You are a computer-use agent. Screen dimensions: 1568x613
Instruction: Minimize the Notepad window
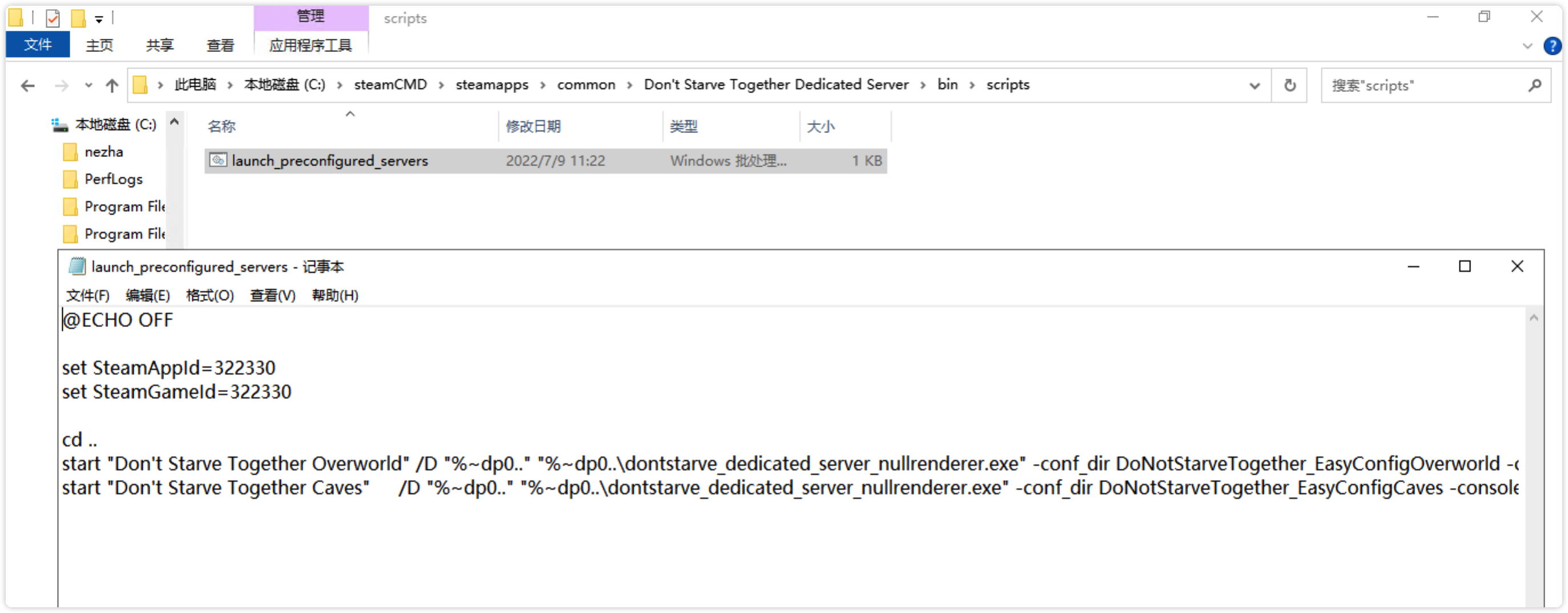pyautogui.click(x=1413, y=267)
